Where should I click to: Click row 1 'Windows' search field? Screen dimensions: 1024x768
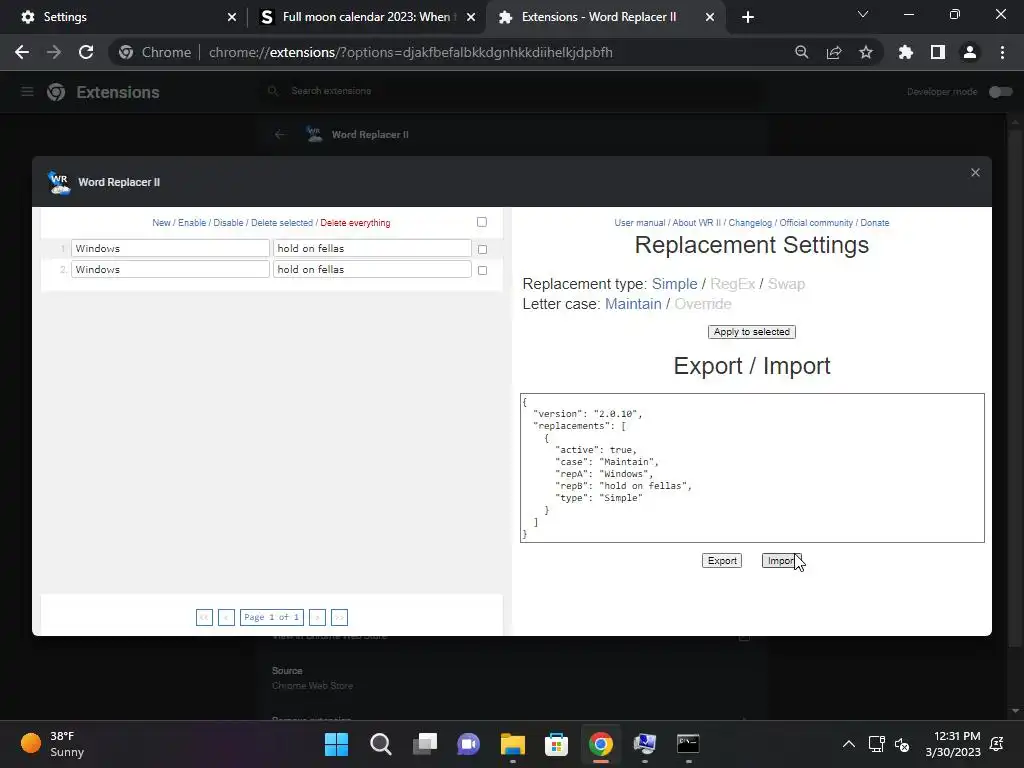(170, 248)
